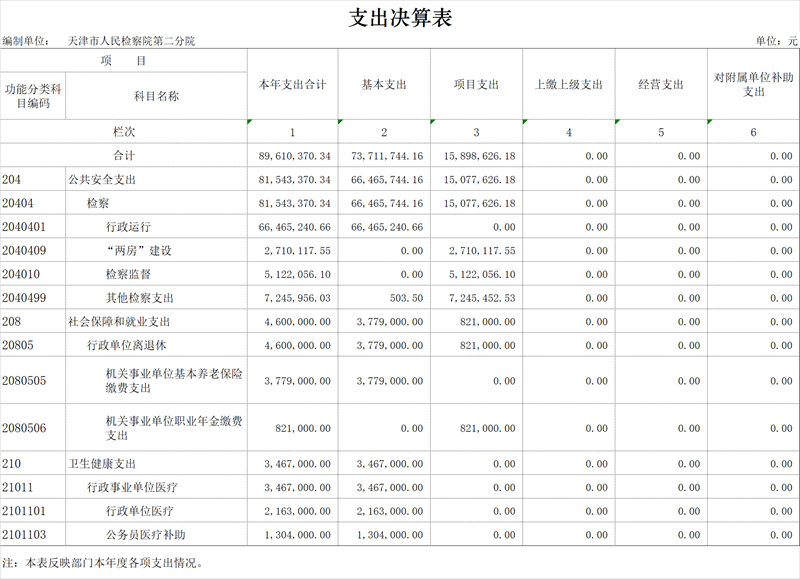Select value 2,163,000.00 in 基本支出 column
This screenshot has width=800, height=579.
(390, 511)
